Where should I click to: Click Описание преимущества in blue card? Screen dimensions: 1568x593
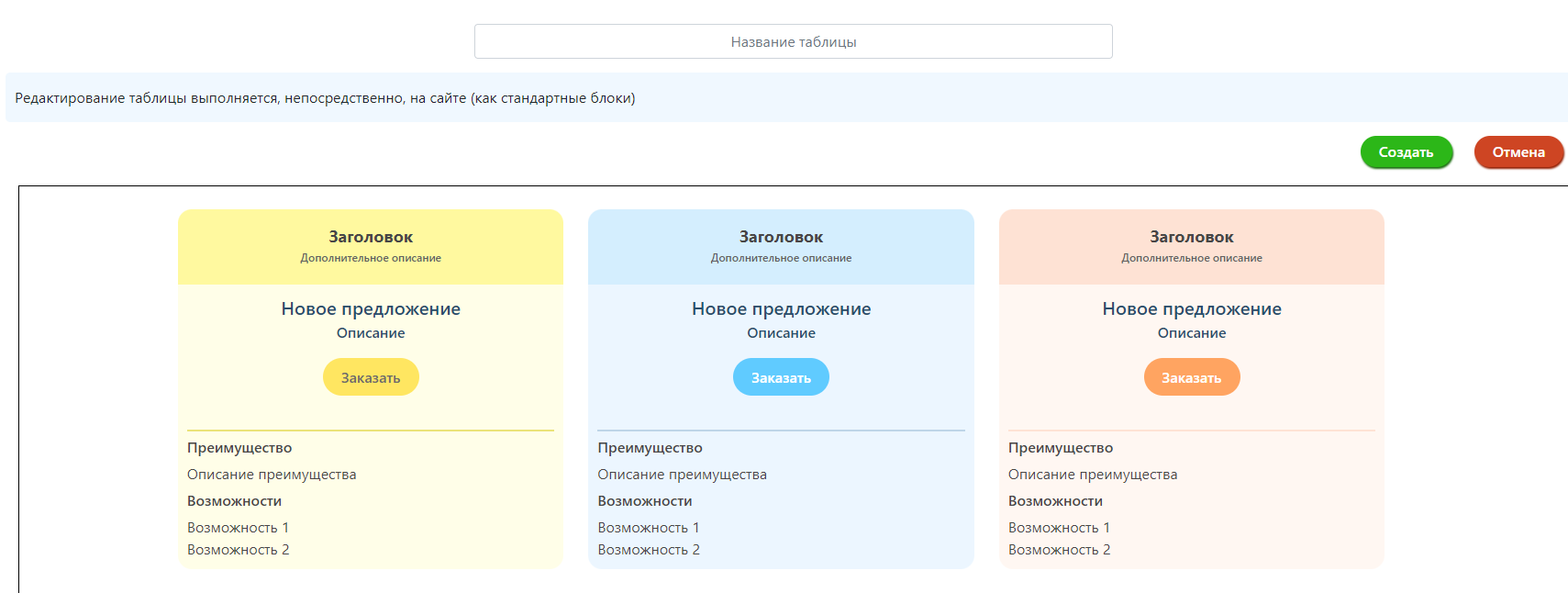[682, 475]
